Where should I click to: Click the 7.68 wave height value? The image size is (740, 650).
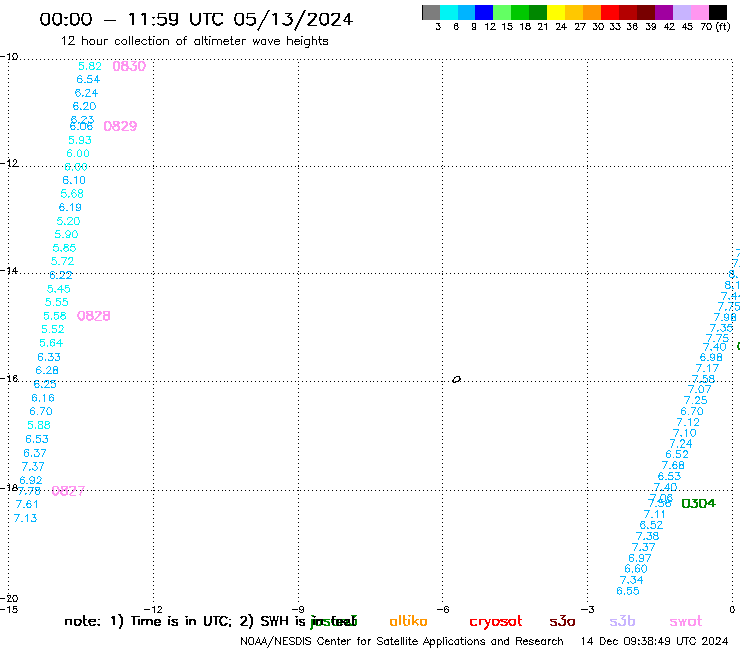pyautogui.click(x=673, y=465)
